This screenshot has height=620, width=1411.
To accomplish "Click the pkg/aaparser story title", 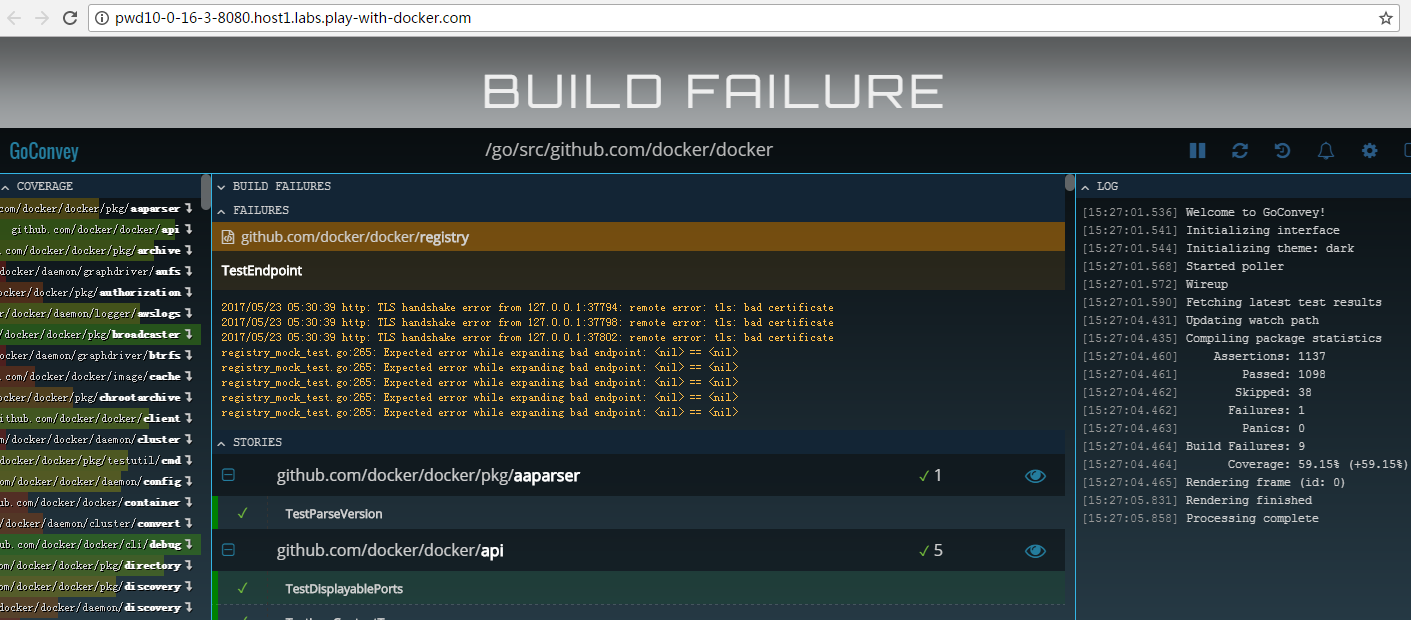I will (x=428, y=476).
